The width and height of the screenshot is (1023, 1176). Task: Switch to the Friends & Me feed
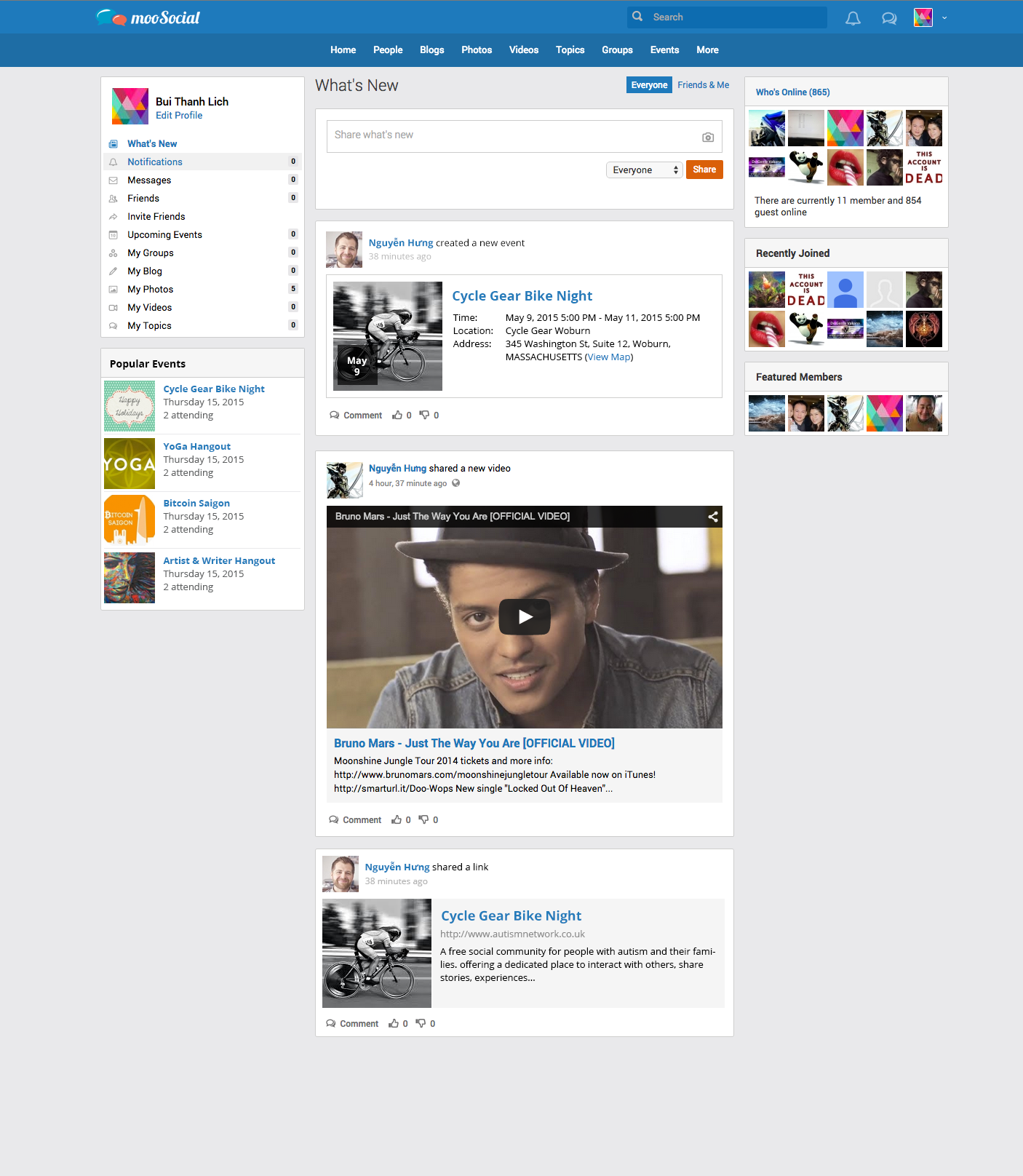pyautogui.click(x=703, y=85)
